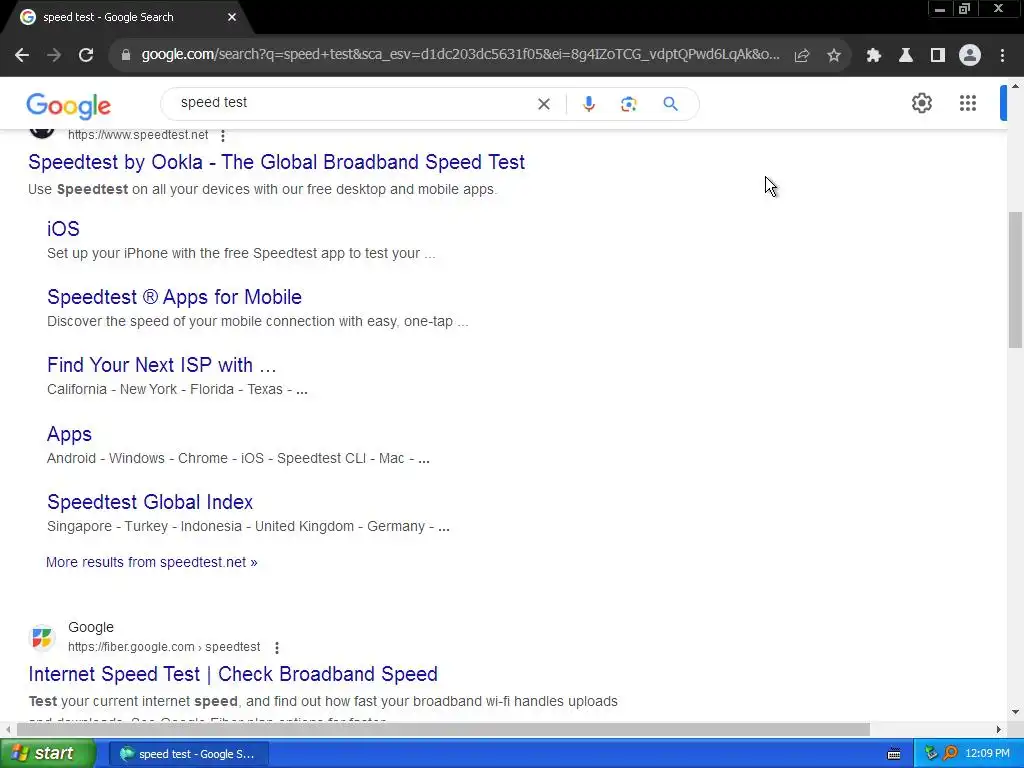Clear the search box with the X
This screenshot has width=1024, height=768.
[x=543, y=104]
